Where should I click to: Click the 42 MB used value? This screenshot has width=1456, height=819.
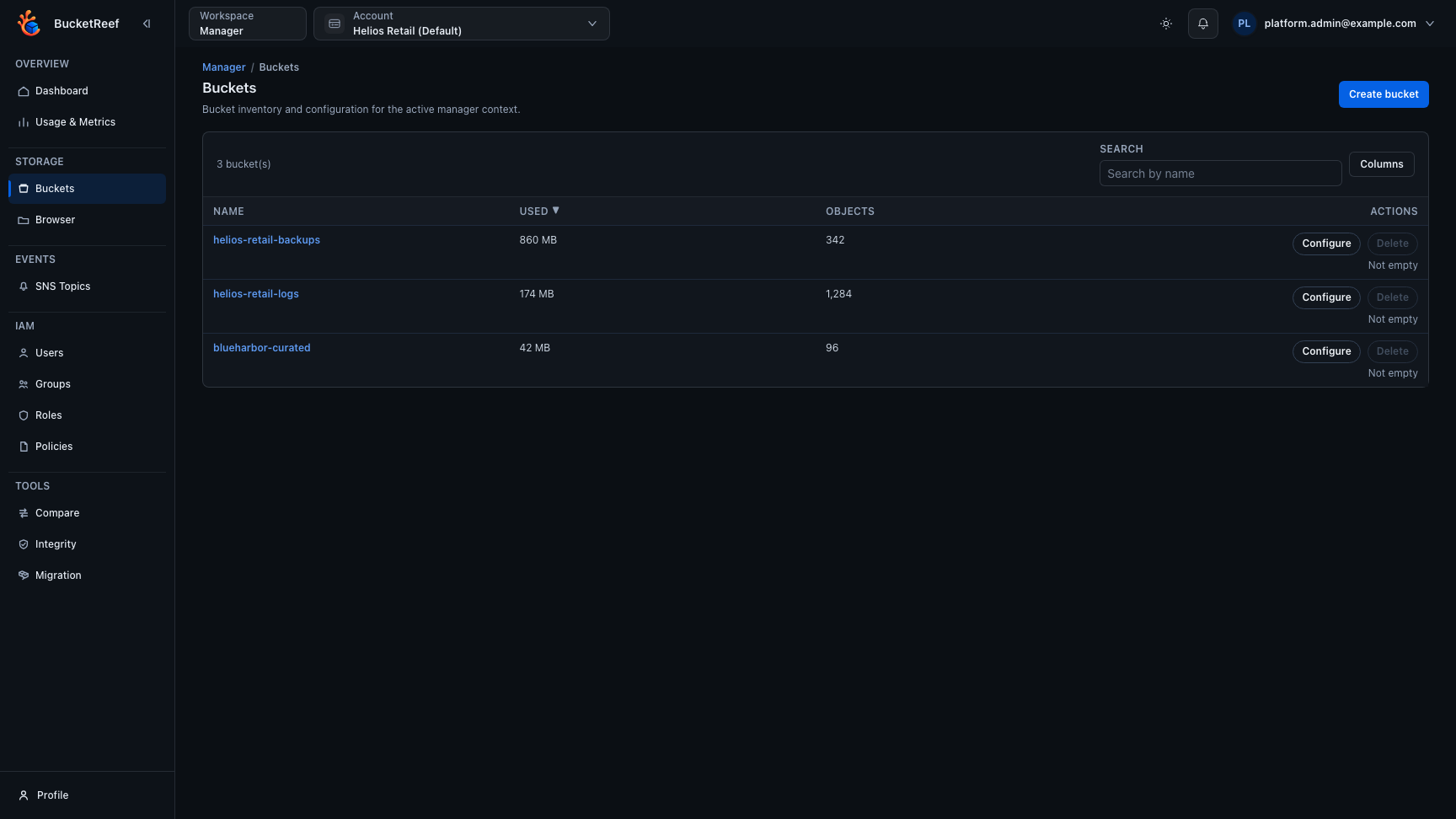coord(535,348)
